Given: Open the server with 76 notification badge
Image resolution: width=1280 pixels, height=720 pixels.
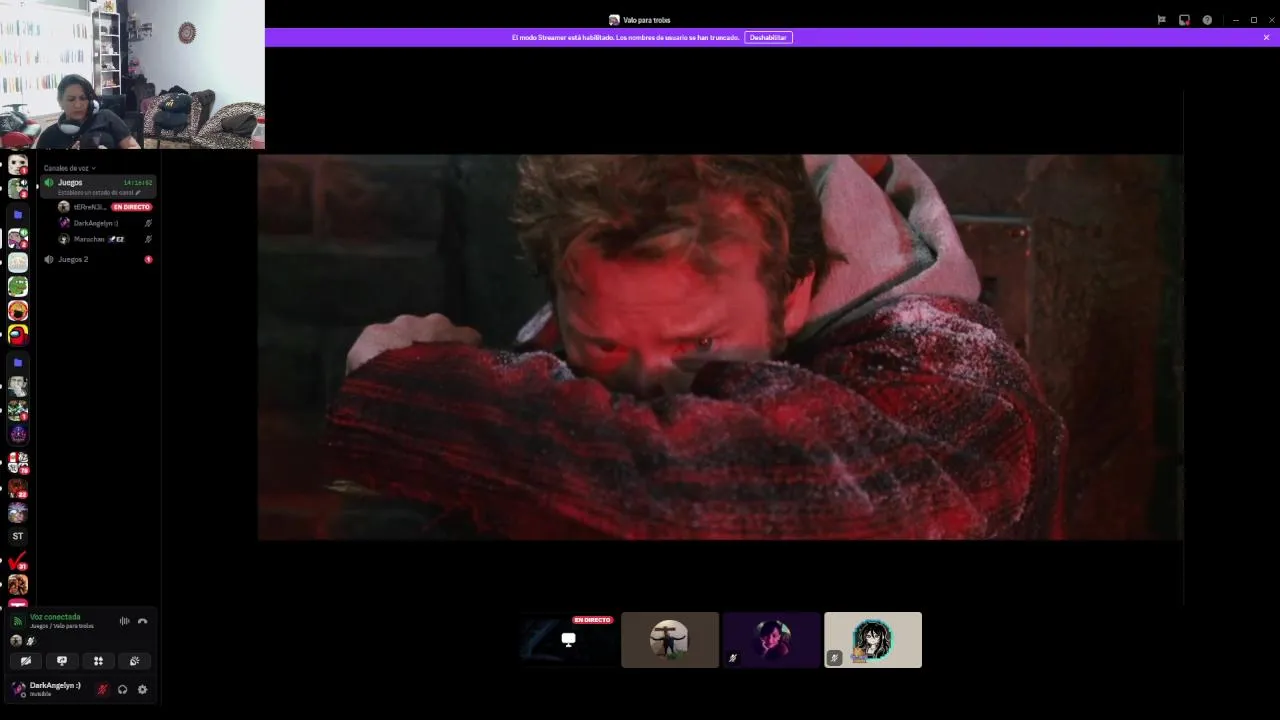Looking at the screenshot, I should 18,462.
